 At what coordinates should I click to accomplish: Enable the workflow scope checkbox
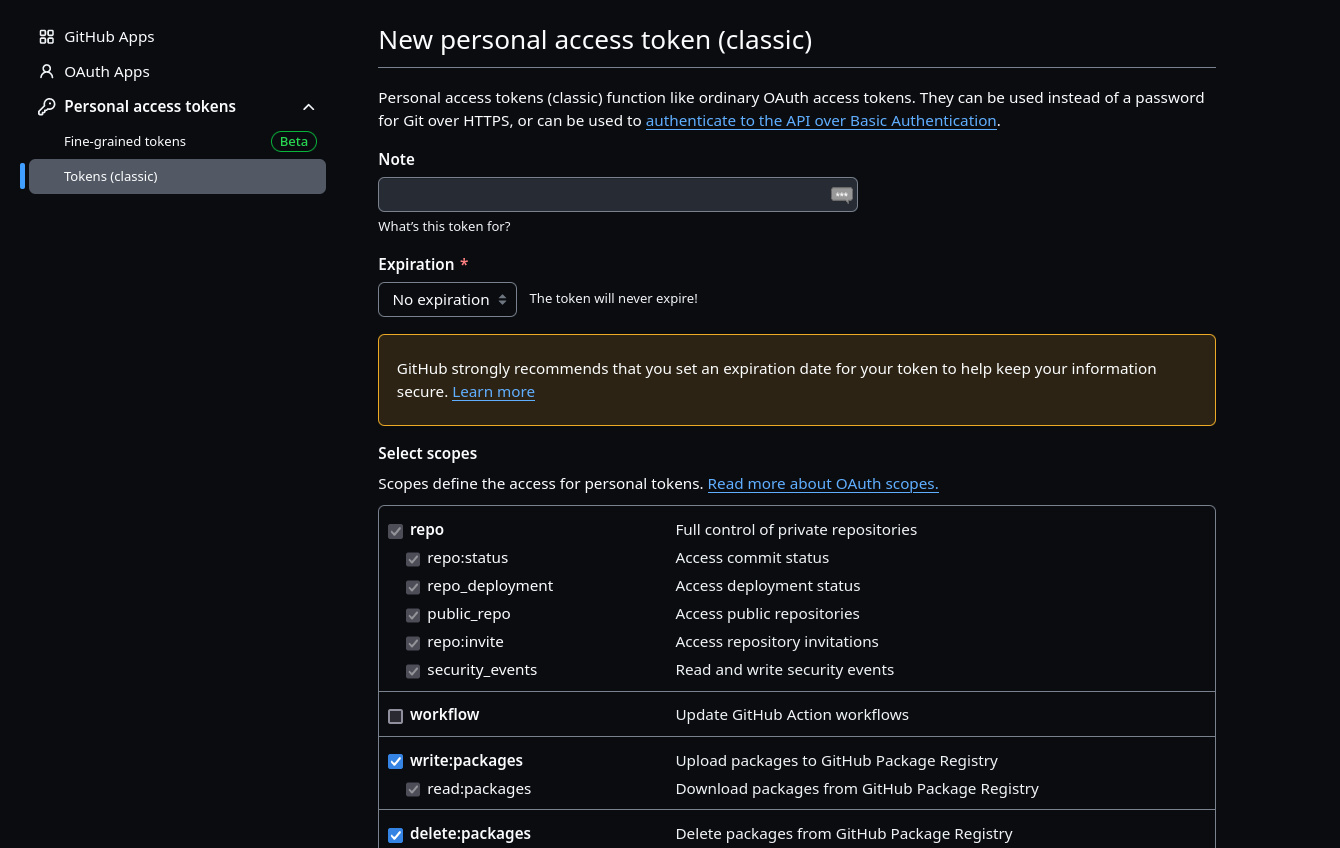point(395,716)
